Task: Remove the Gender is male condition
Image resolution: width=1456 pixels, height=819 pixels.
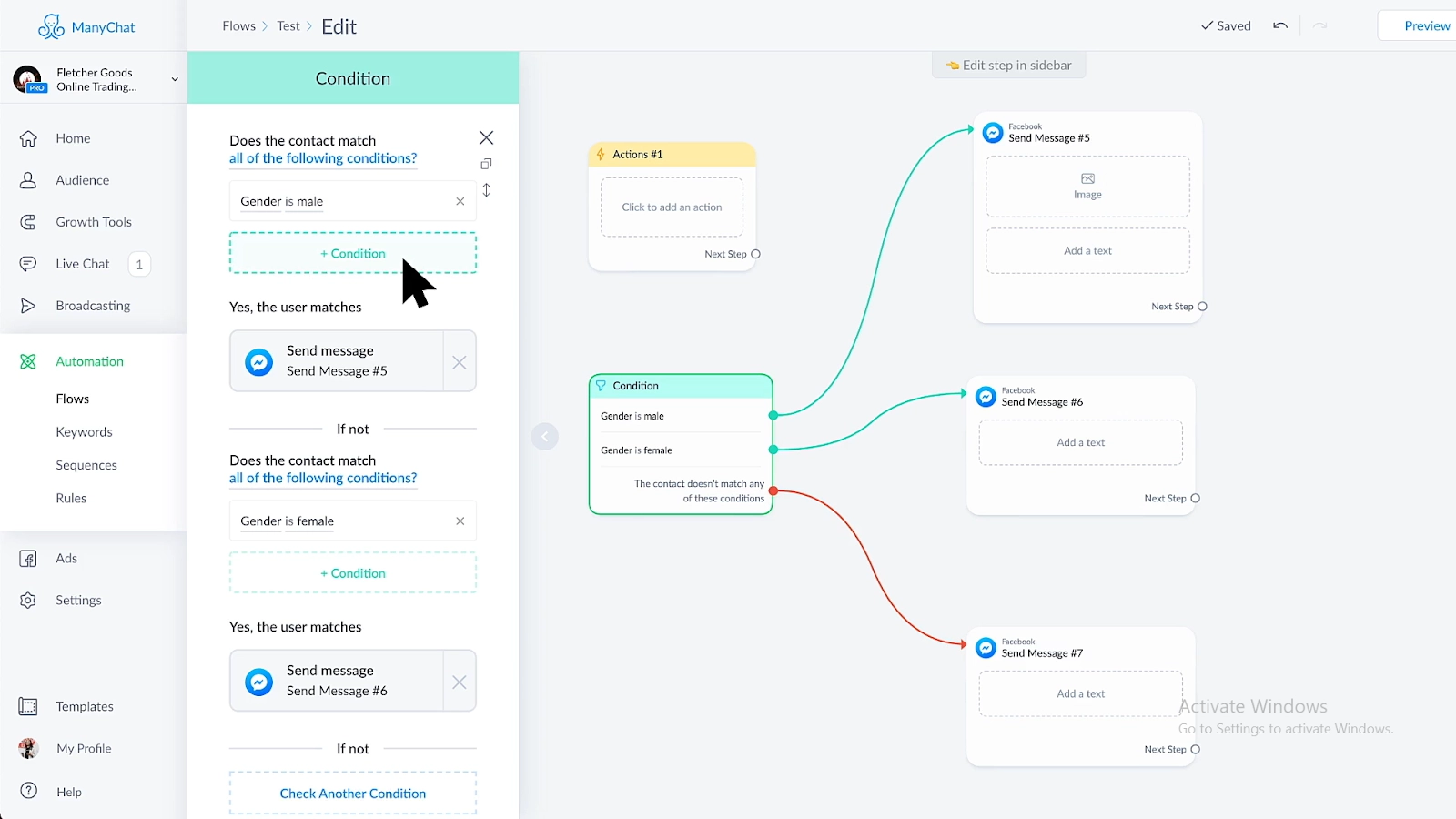Action: (460, 201)
